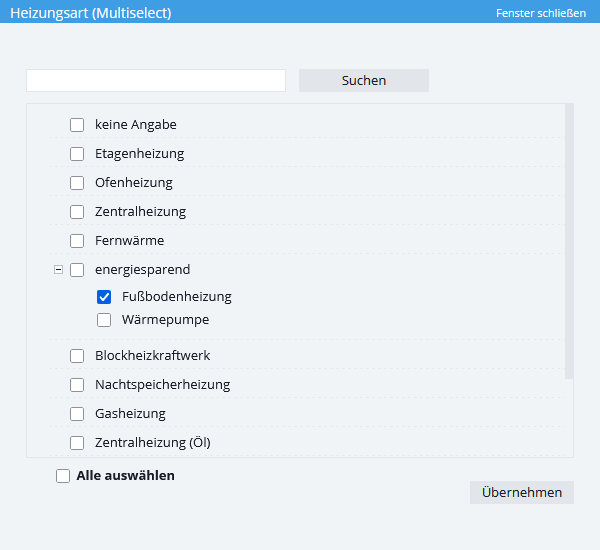
Task: Check the keine Angabe checkbox
Action: [77, 125]
